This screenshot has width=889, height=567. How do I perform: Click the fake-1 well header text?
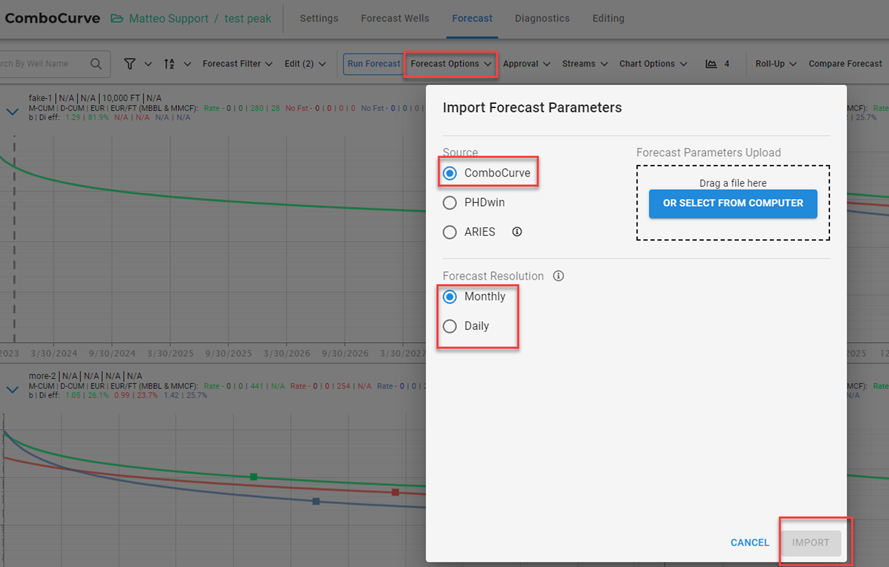(95, 98)
